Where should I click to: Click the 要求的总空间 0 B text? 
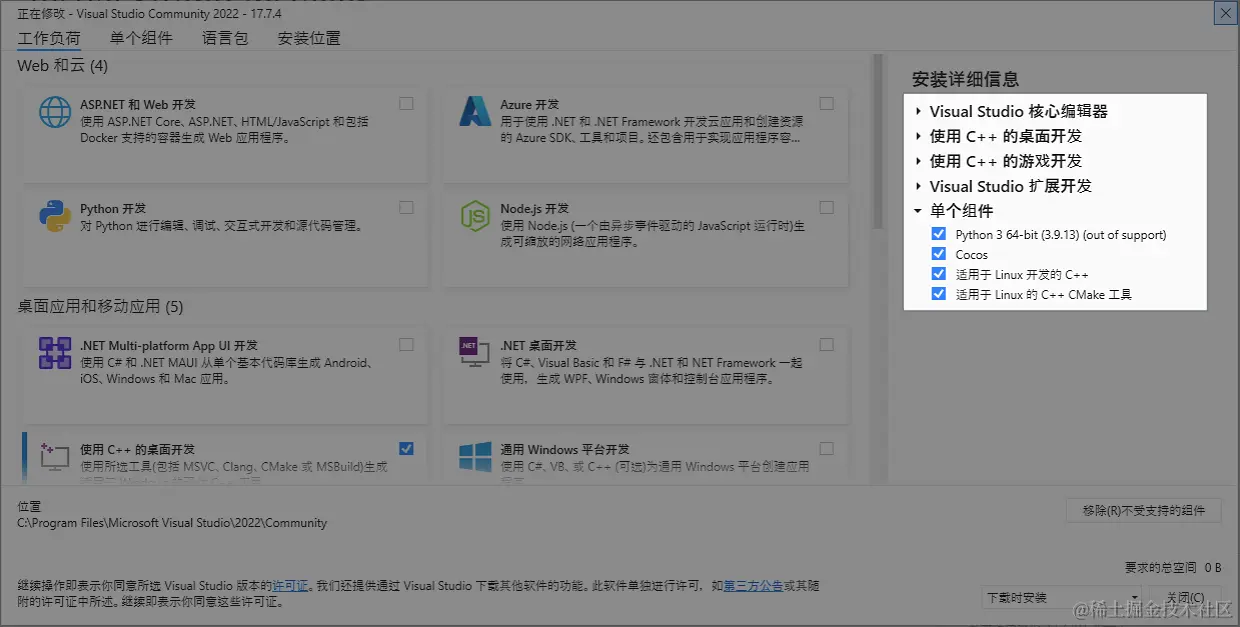coord(1173,568)
